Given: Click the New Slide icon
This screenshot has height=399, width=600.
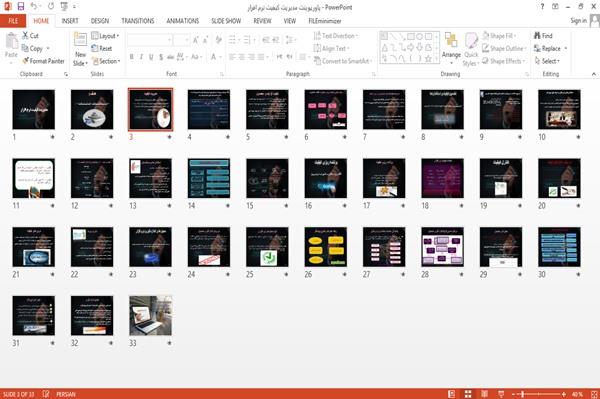Looking at the screenshot, I should pos(80,40).
